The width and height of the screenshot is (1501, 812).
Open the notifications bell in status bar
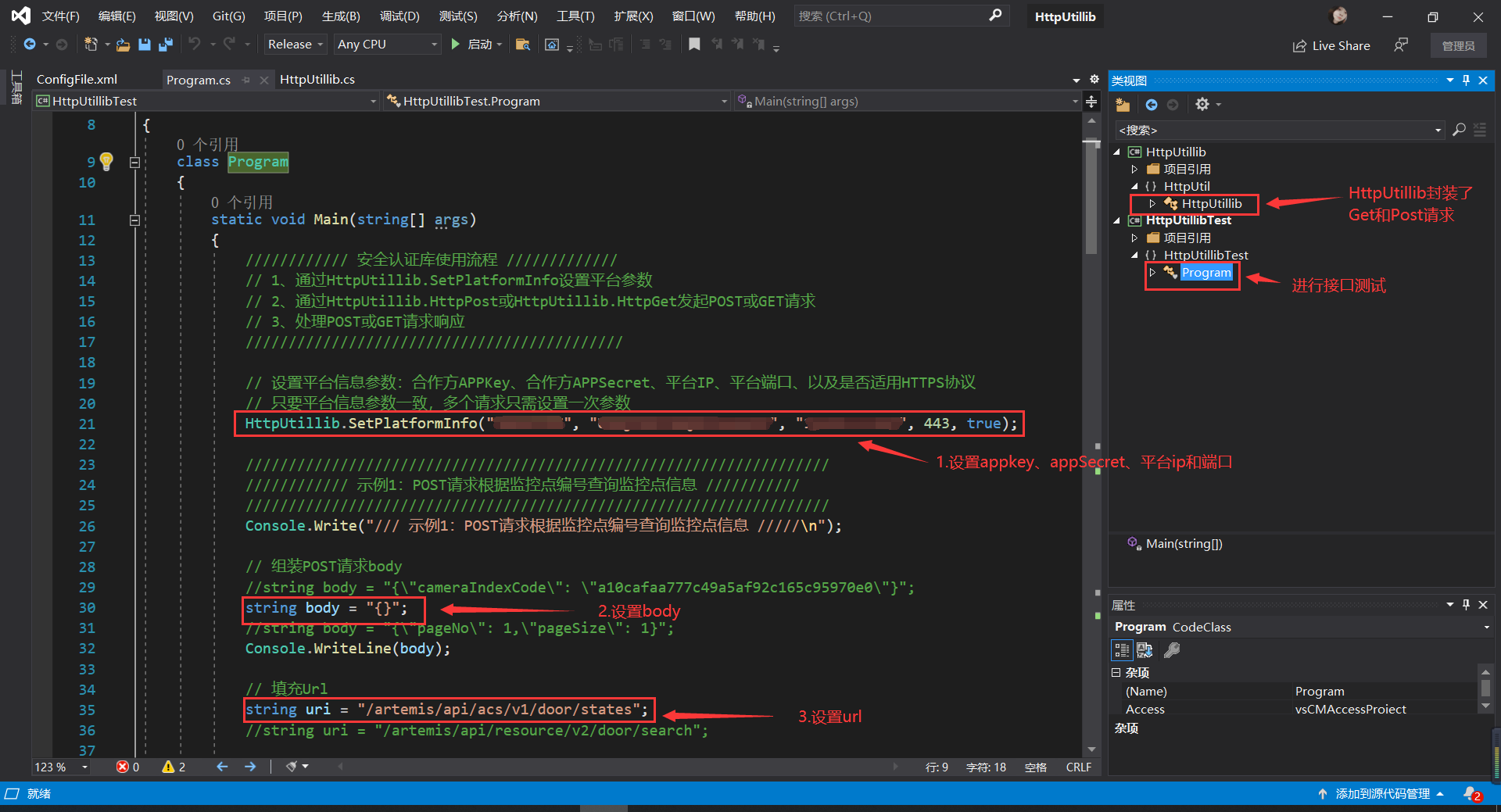point(1471,793)
